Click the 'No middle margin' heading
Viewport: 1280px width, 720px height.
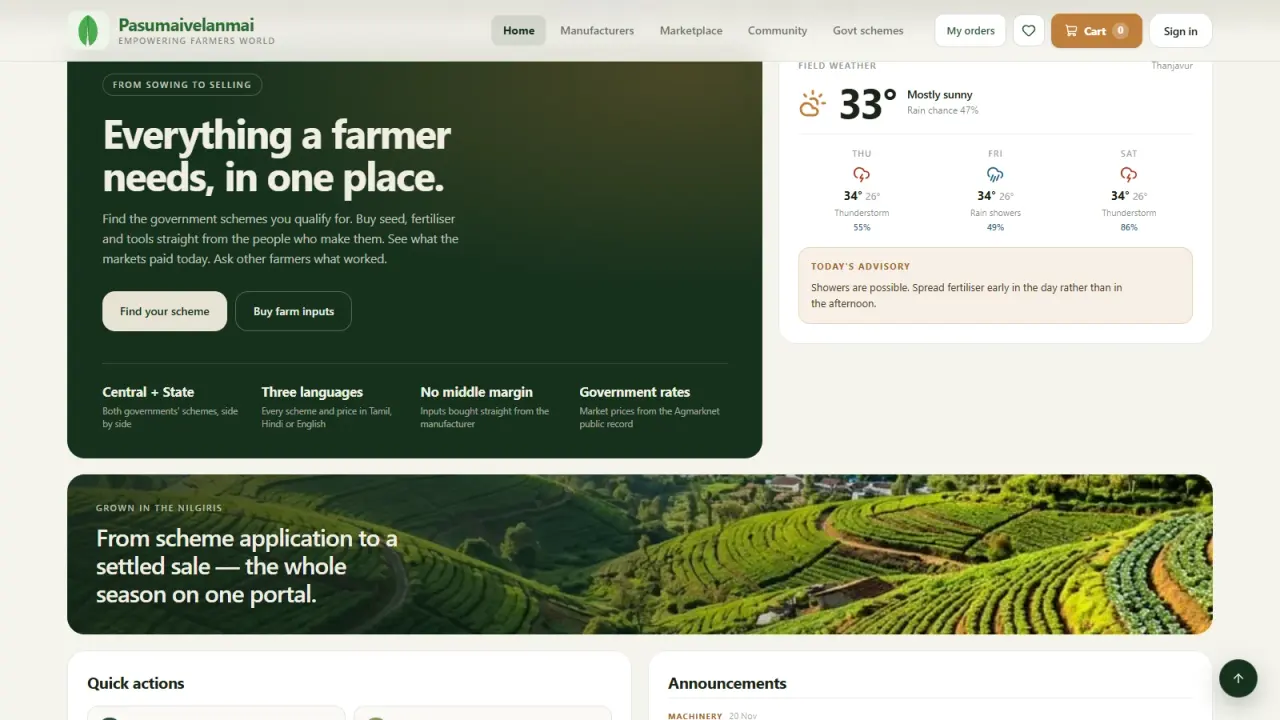[x=476, y=392]
